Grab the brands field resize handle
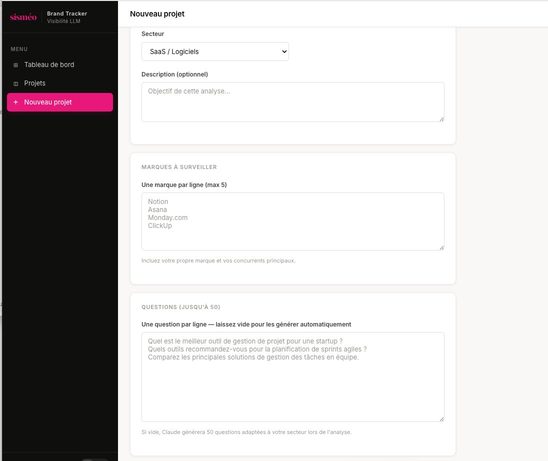The width and height of the screenshot is (548, 461). tap(442, 248)
